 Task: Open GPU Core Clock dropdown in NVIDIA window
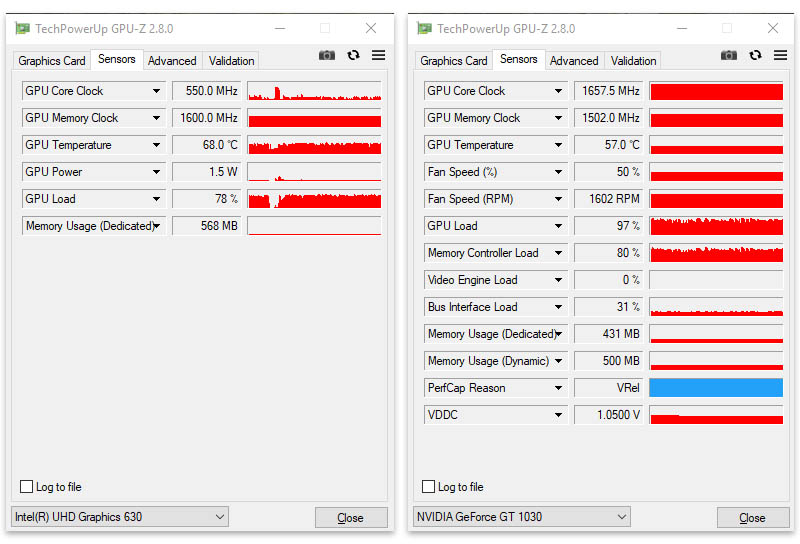(558, 91)
